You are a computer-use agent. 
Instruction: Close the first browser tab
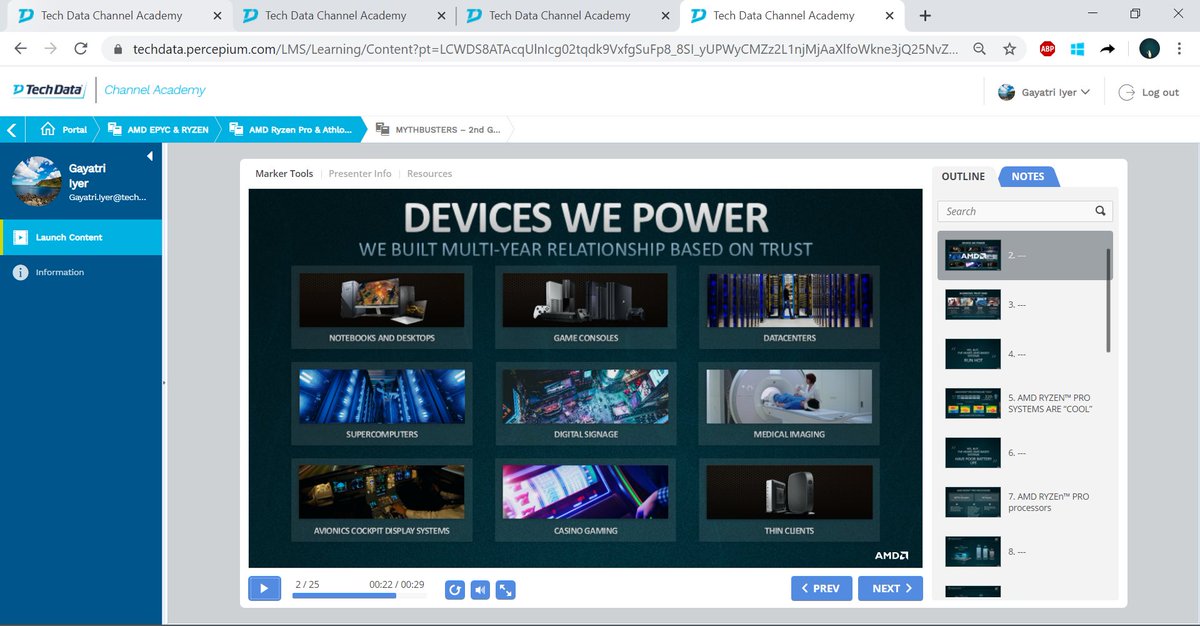[218, 15]
